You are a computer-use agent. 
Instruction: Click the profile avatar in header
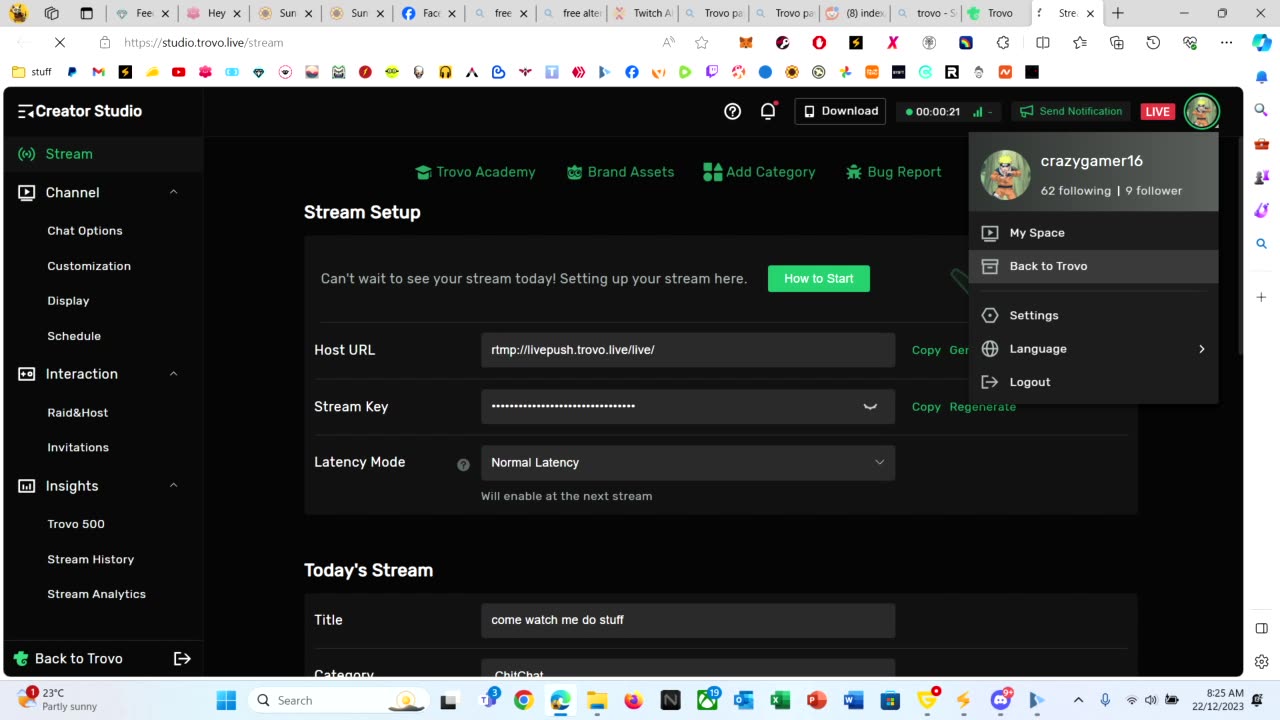pyautogui.click(x=1201, y=111)
